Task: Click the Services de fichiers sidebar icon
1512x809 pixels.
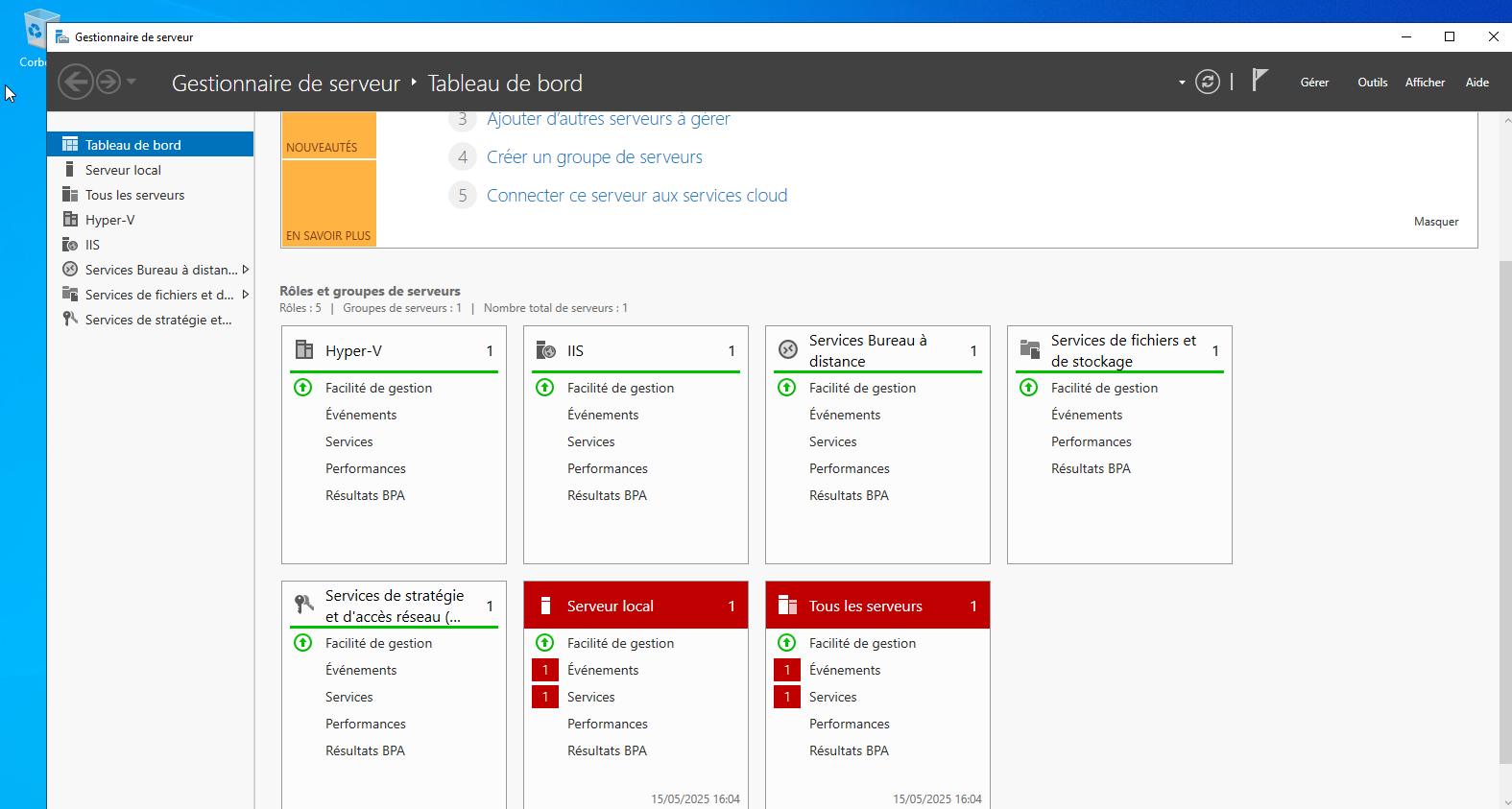Action: (x=70, y=294)
